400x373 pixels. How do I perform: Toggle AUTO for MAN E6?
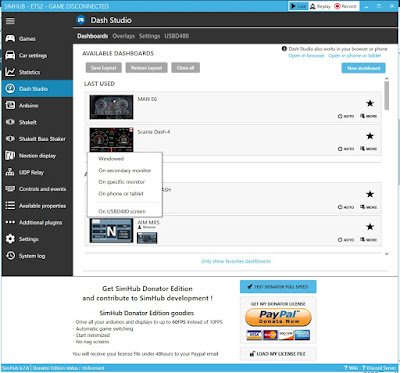[x=346, y=116]
